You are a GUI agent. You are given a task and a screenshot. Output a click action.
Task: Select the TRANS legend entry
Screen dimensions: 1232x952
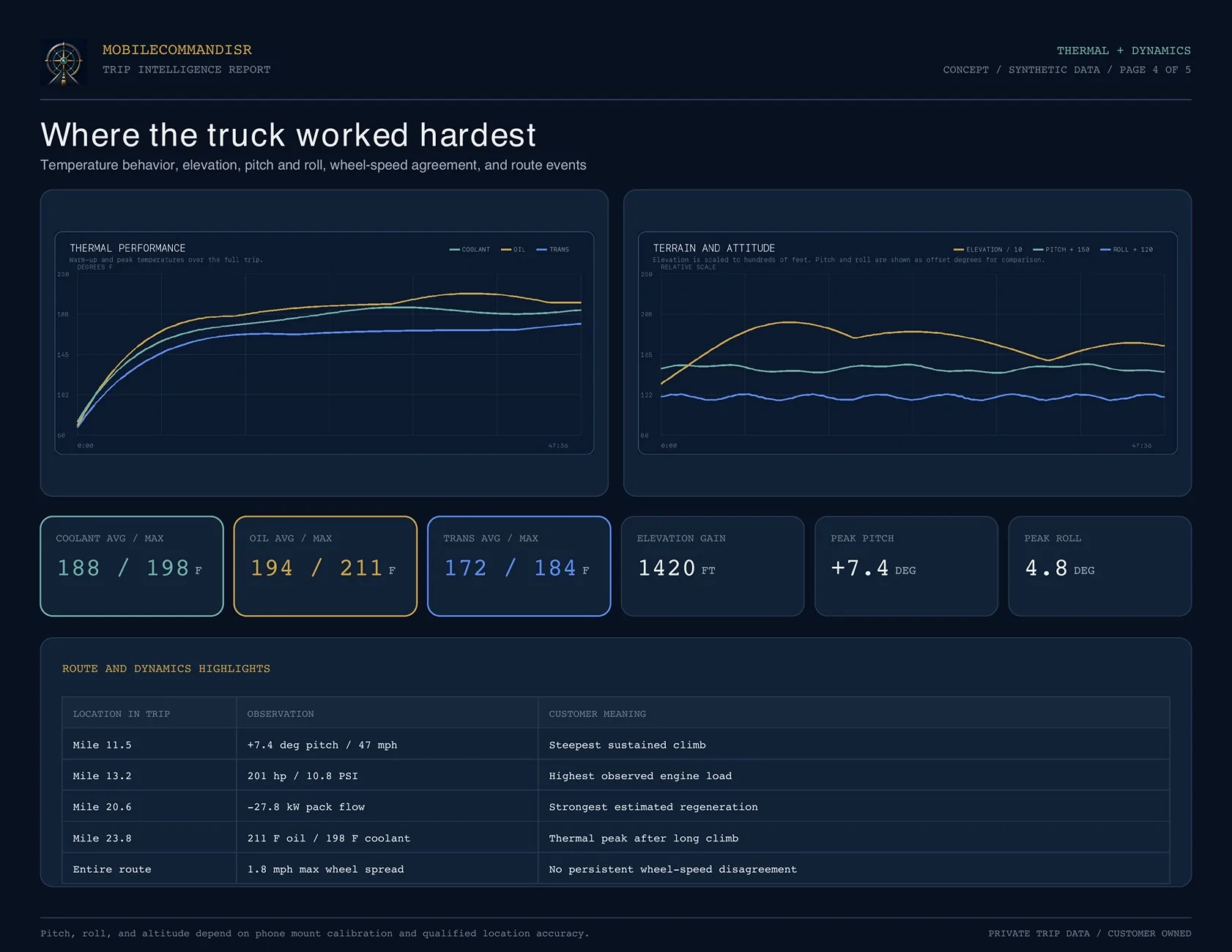pyautogui.click(x=553, y=250)
